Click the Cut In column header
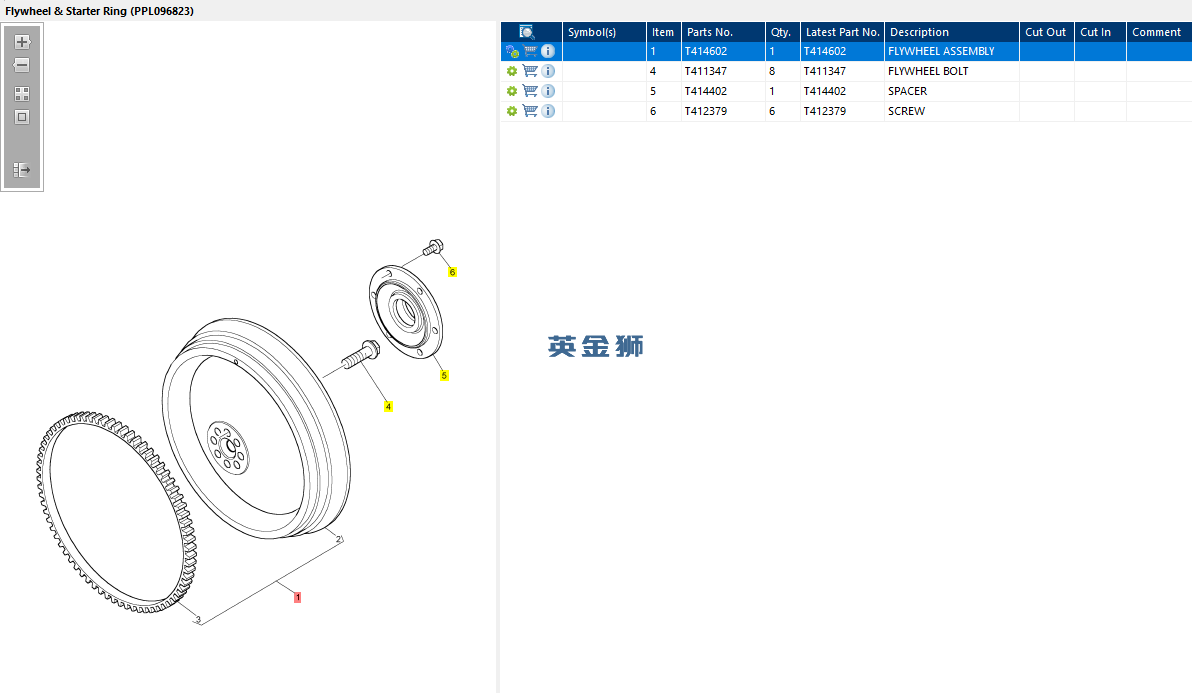Viewport: 1192px width, 693px height. pyautogui.click(x=1100, y=32)
